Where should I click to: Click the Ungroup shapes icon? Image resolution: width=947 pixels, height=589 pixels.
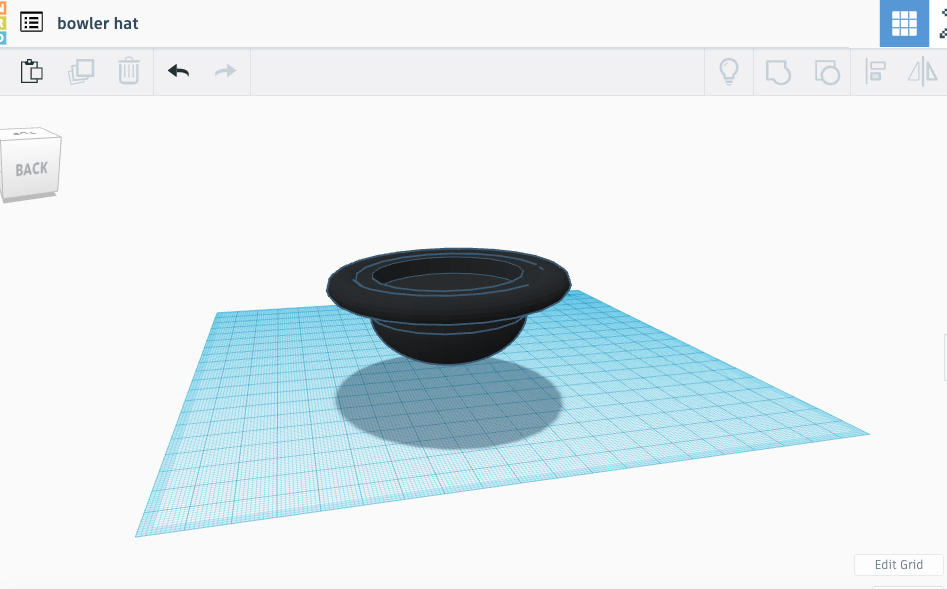826,72
